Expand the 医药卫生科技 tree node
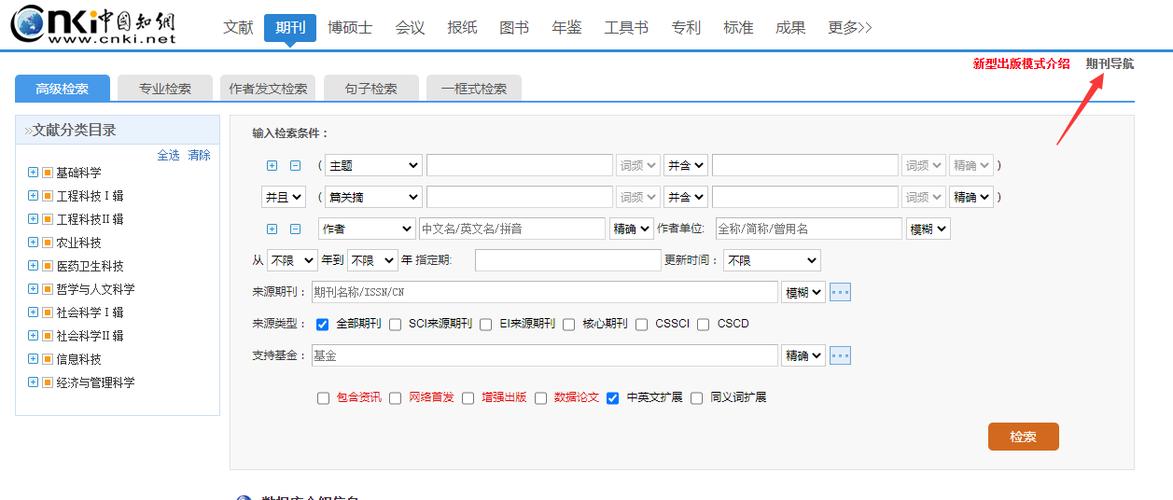1173x500 pixels. point(32,265)
